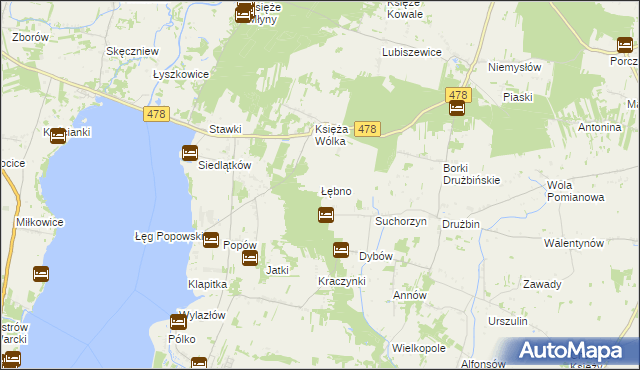Click the Wola Pomianowa label
The width and height of the screenshot is (640, 370).
576,191
